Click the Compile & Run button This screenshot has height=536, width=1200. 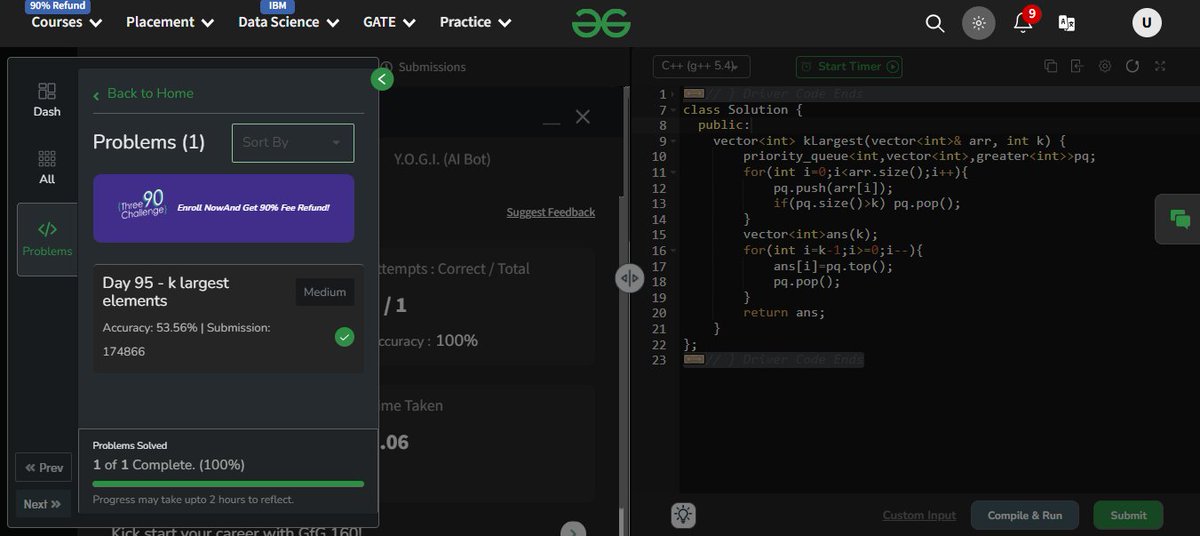coord(1025,515)
